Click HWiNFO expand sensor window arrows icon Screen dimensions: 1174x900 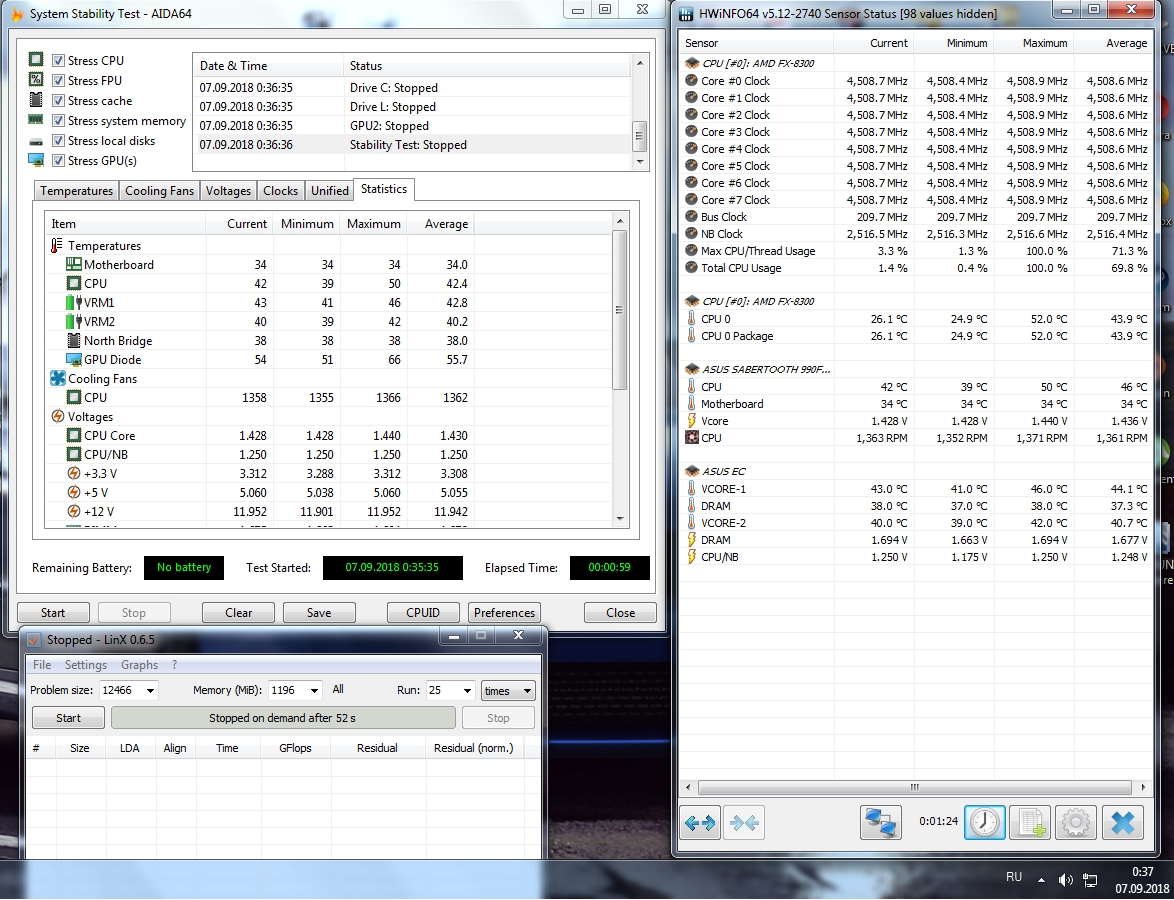(700, 822)
